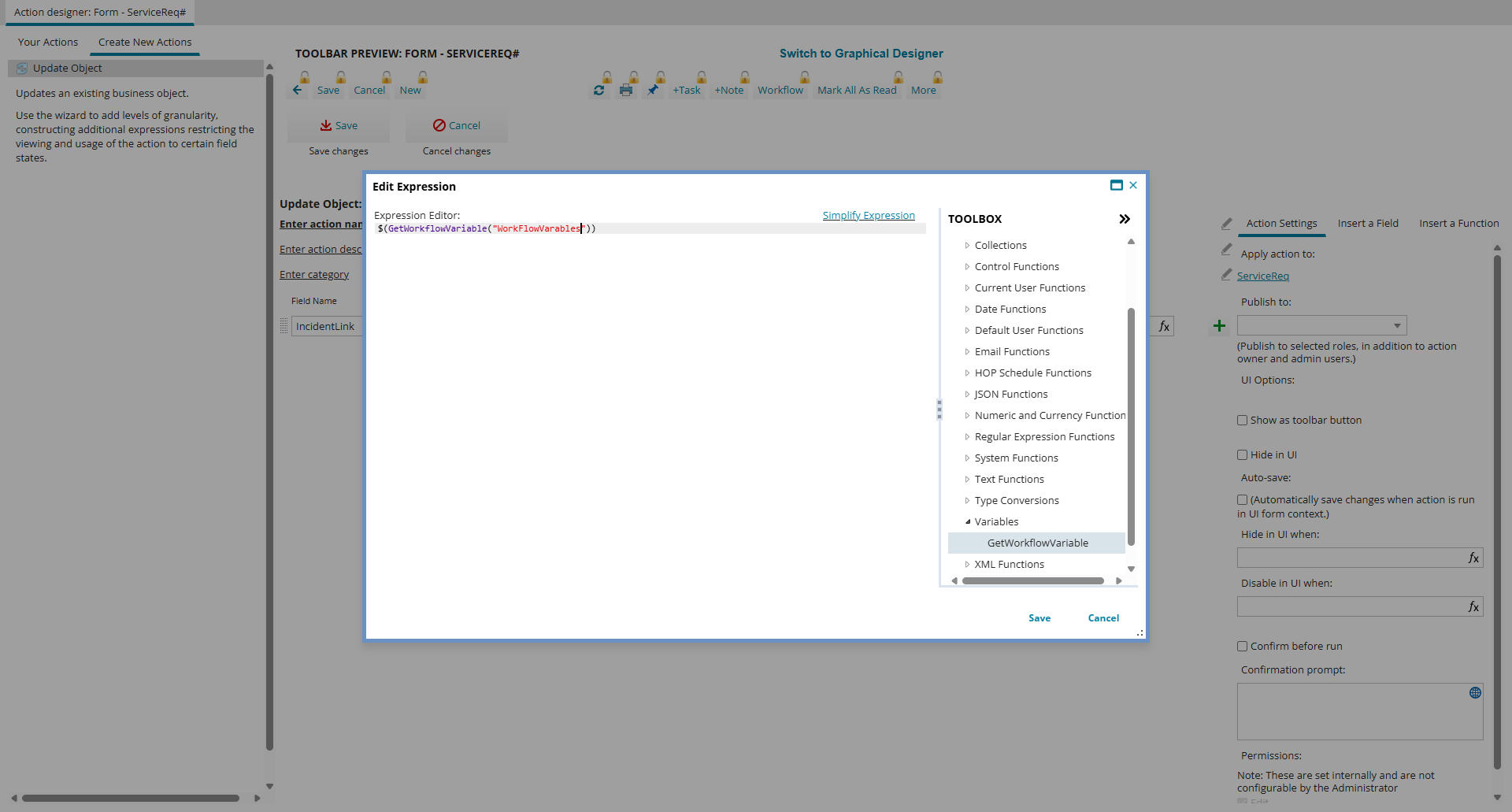Switch to the Your Actions tab
Image resolution: width=1512 pixels, height=812 pixels.
pos(48,43)
